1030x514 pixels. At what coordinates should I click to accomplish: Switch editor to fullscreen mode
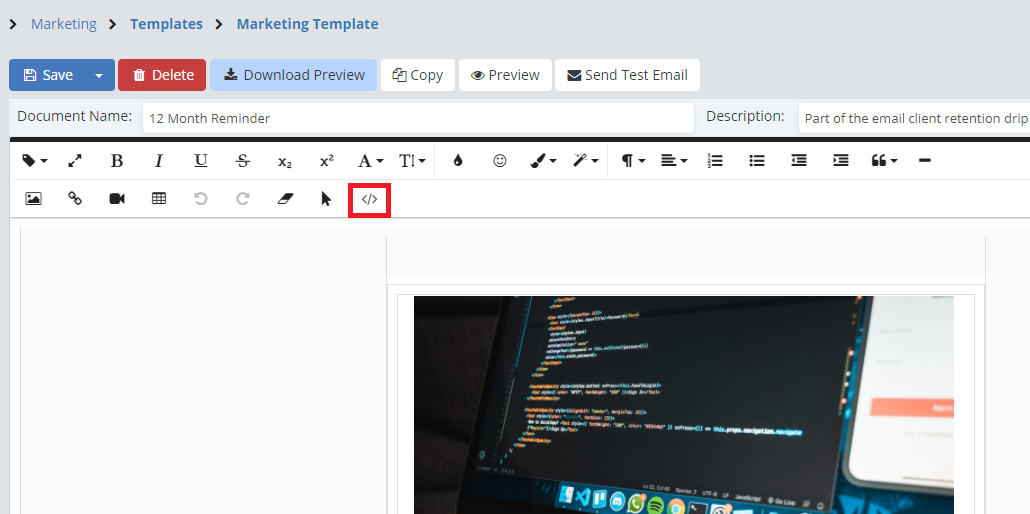pos(75,161)
